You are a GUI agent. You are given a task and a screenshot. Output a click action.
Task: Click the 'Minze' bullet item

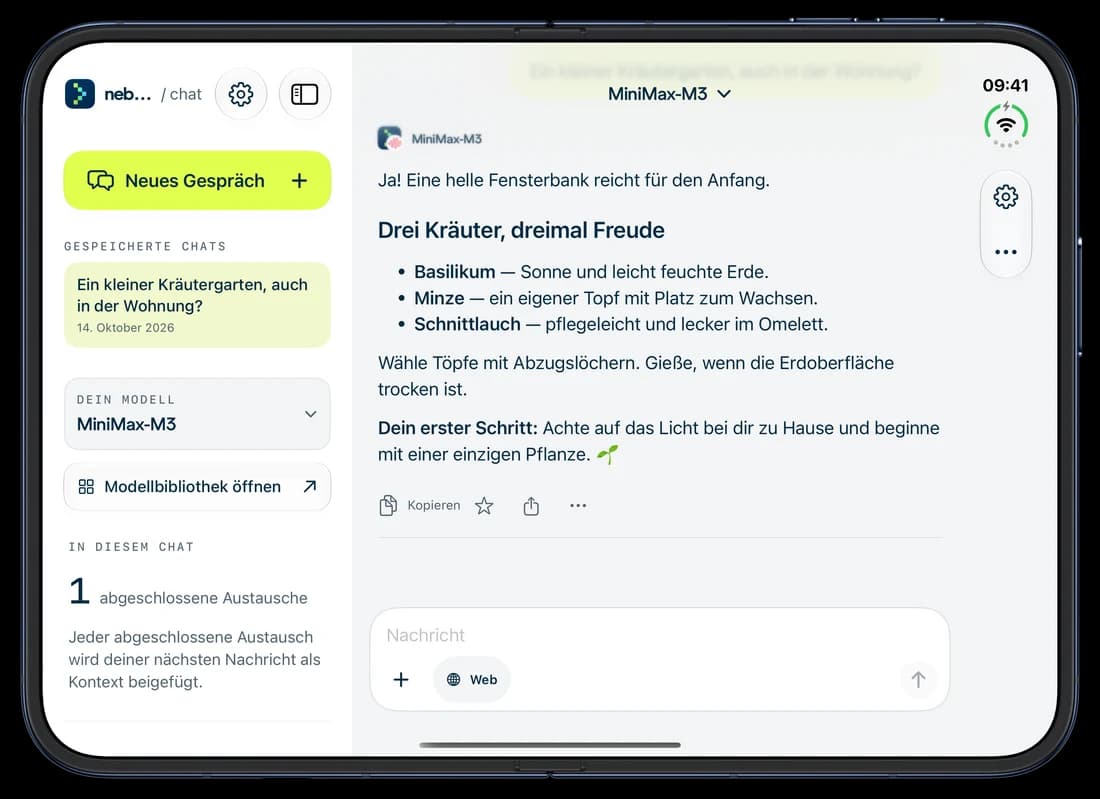[x=608, y=298]
